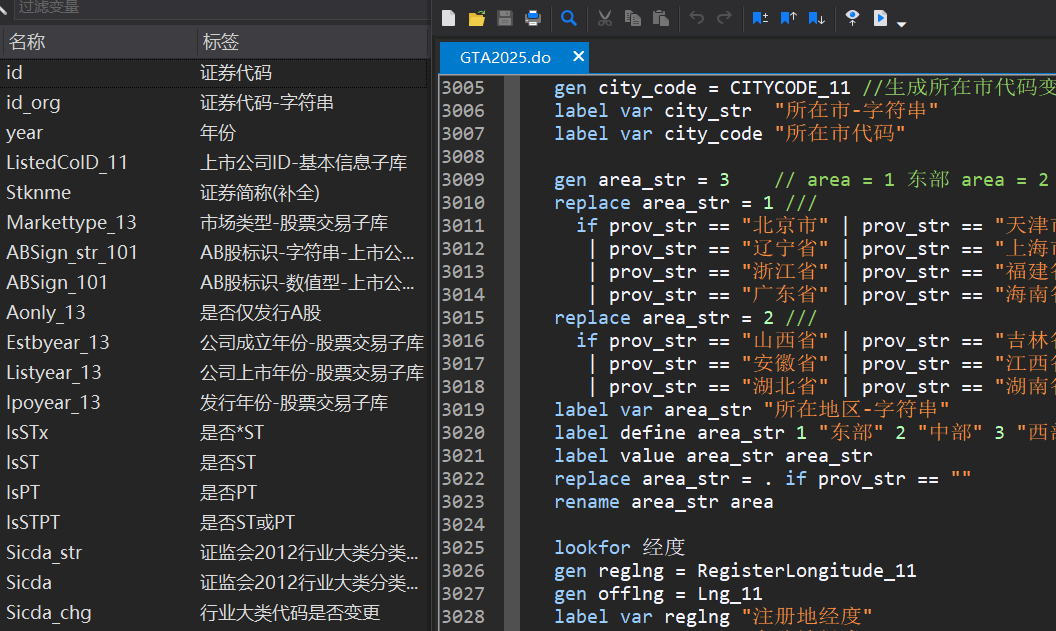
Task: Click the label 证券简称(补全)
Action: (259, 193)
